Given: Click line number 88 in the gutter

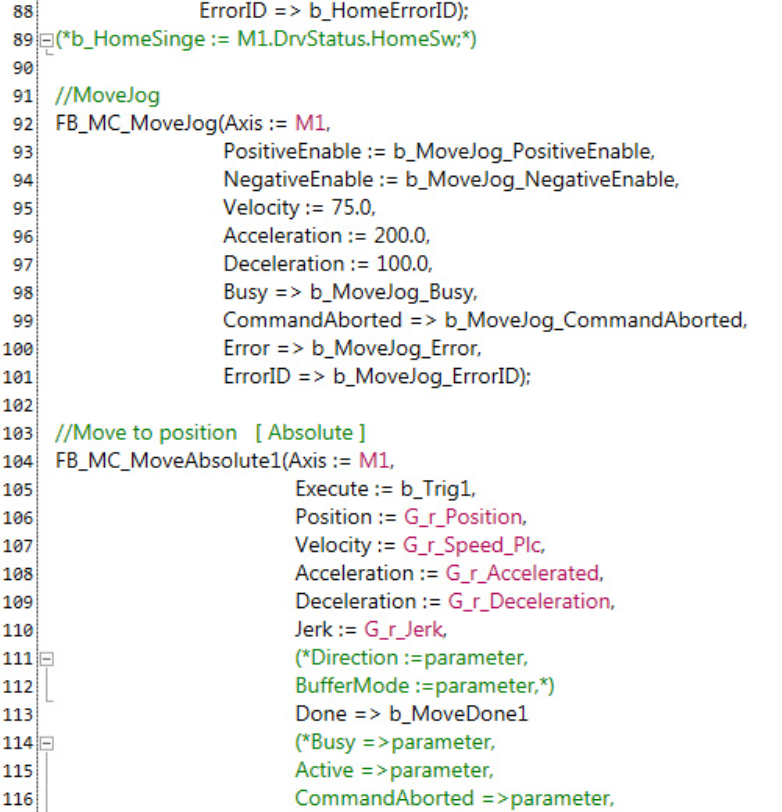Looking at the screenshot, I should 22,11.
